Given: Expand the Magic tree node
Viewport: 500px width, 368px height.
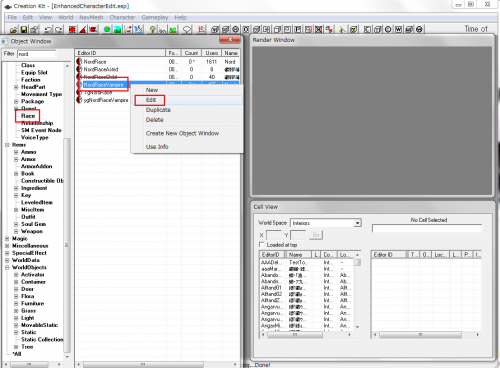Looking at the screenshot, I should coord(7,239).
